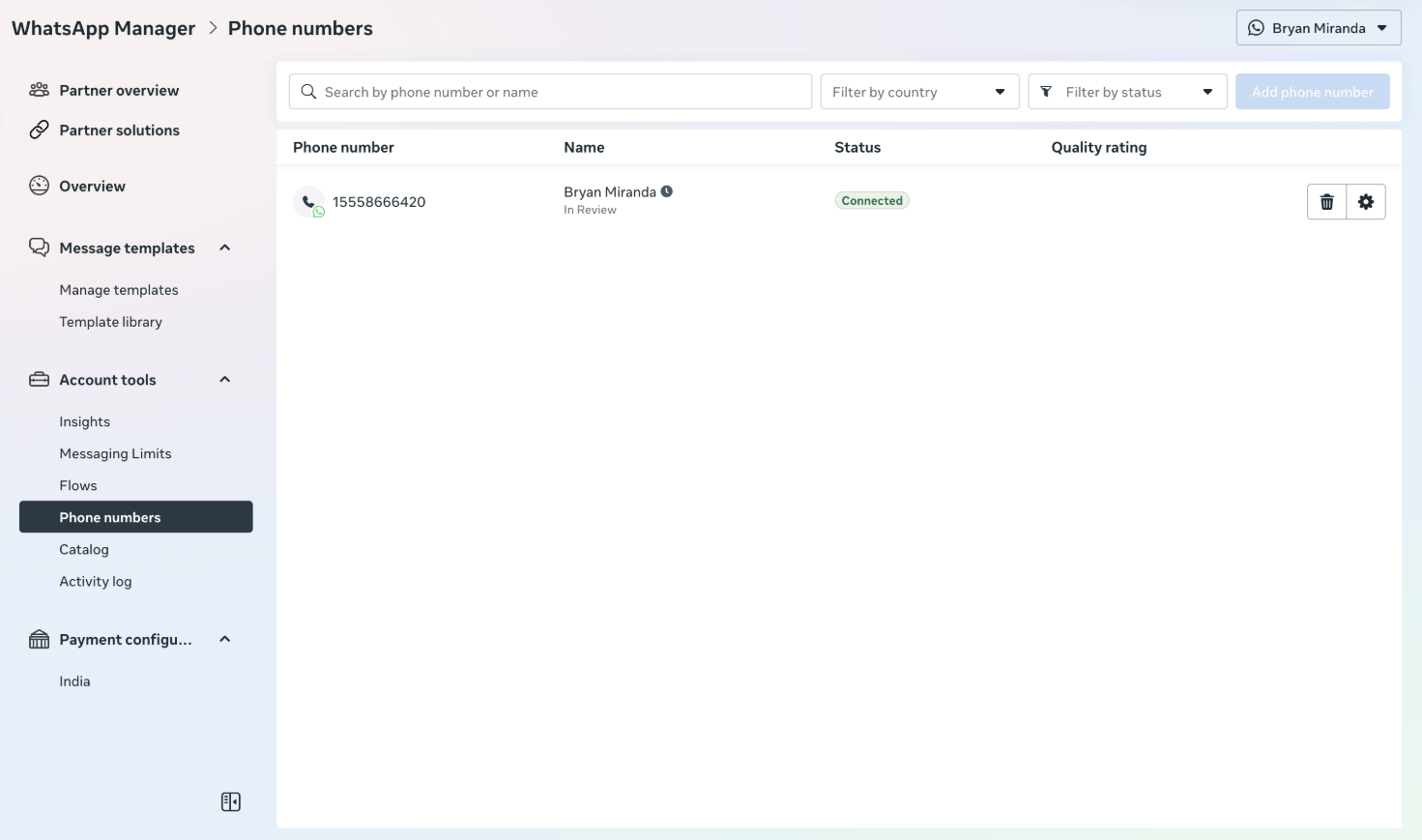Open Messaging Limits page

point(115,453)
